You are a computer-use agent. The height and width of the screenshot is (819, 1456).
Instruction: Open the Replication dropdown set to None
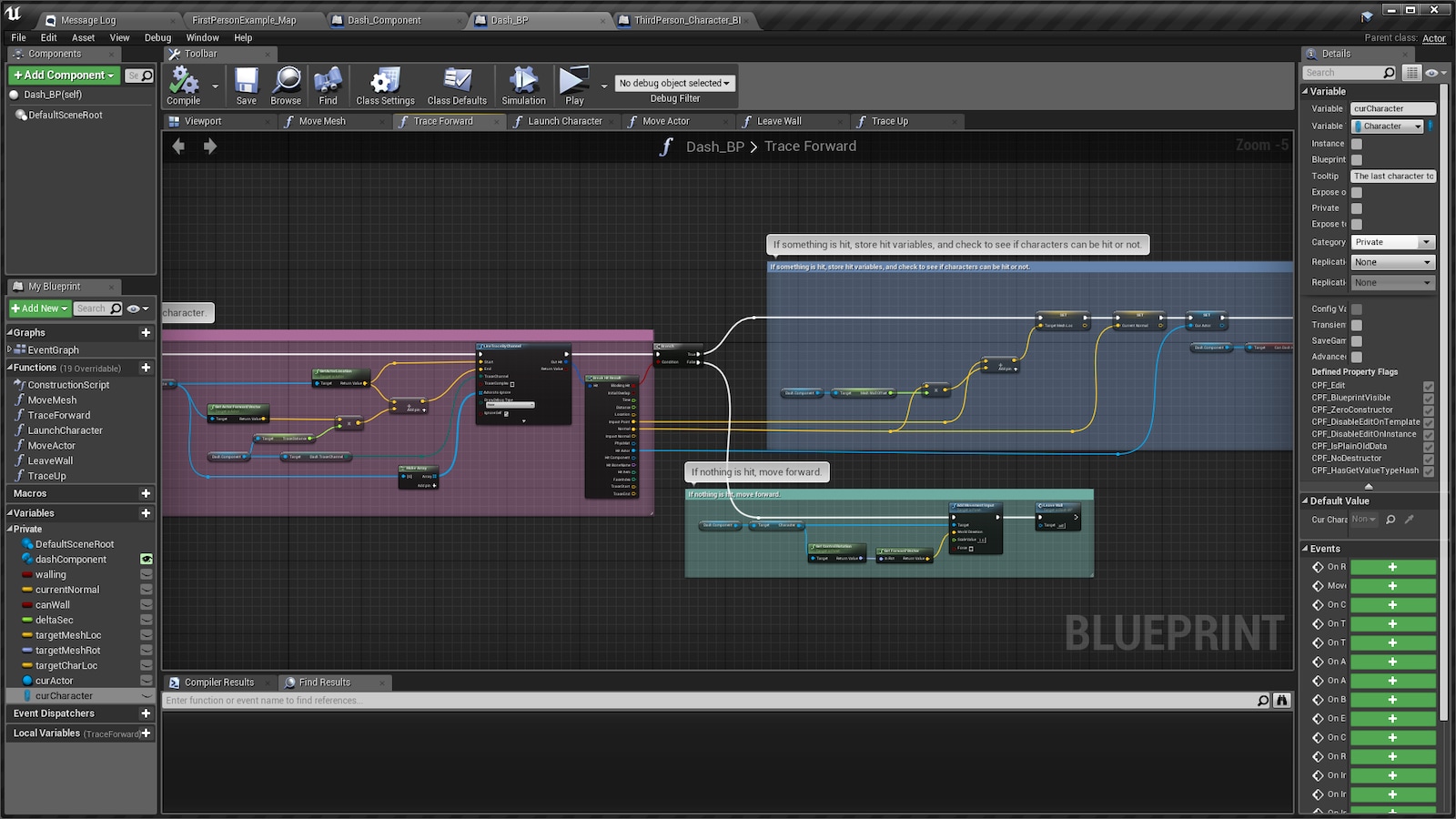[x=1392, y=262]
